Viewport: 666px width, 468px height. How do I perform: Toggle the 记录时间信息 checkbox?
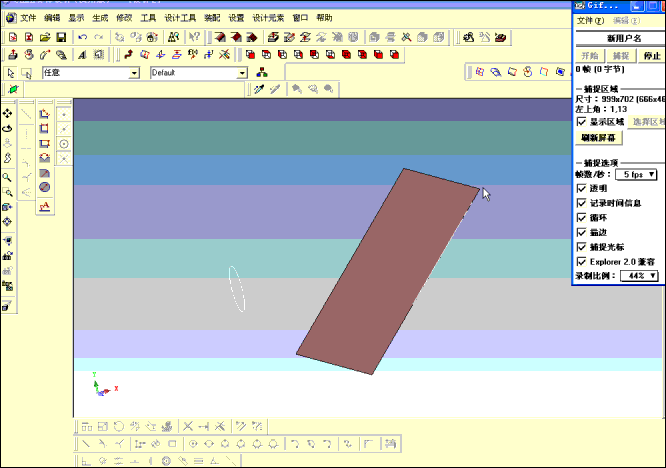(x=582, y=203)
